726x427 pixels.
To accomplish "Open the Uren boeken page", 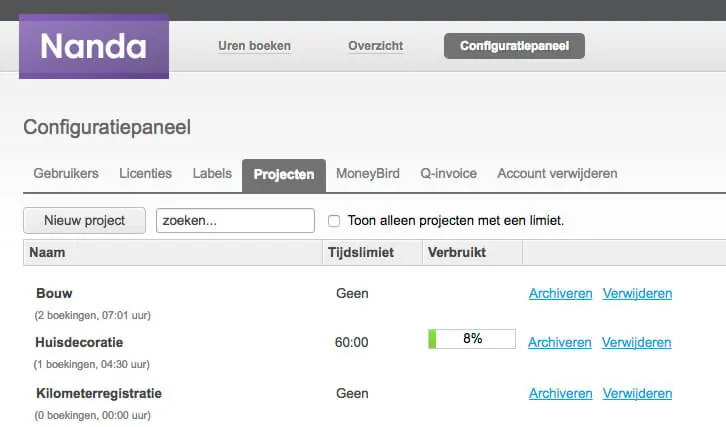I will (255, 46).
